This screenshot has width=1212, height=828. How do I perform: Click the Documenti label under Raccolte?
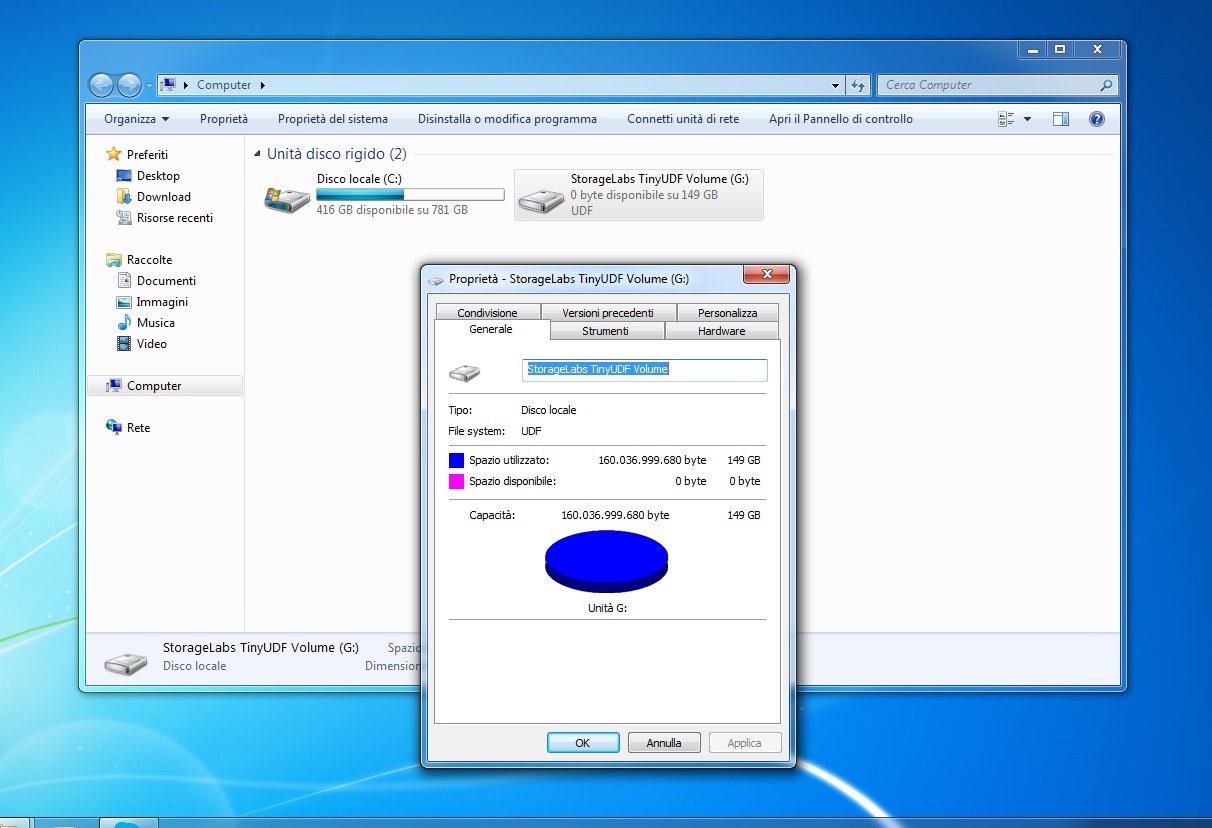[166, 281]
